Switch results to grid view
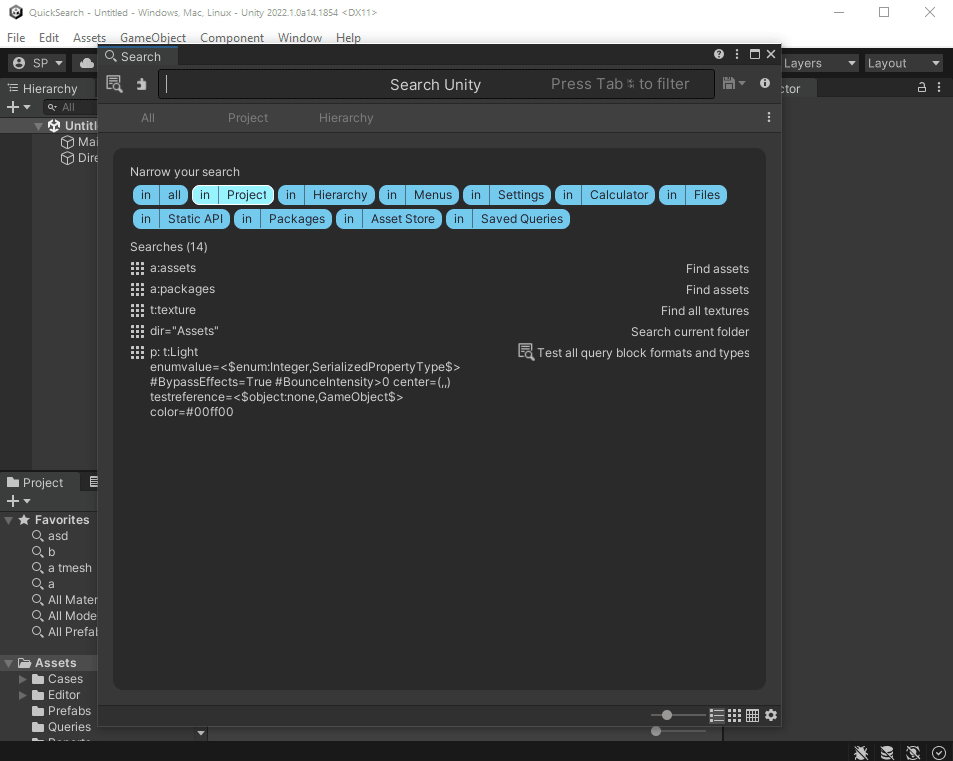The height and width of the screenshot is (761, 953). pyautogui.click(x=735, y=715)
